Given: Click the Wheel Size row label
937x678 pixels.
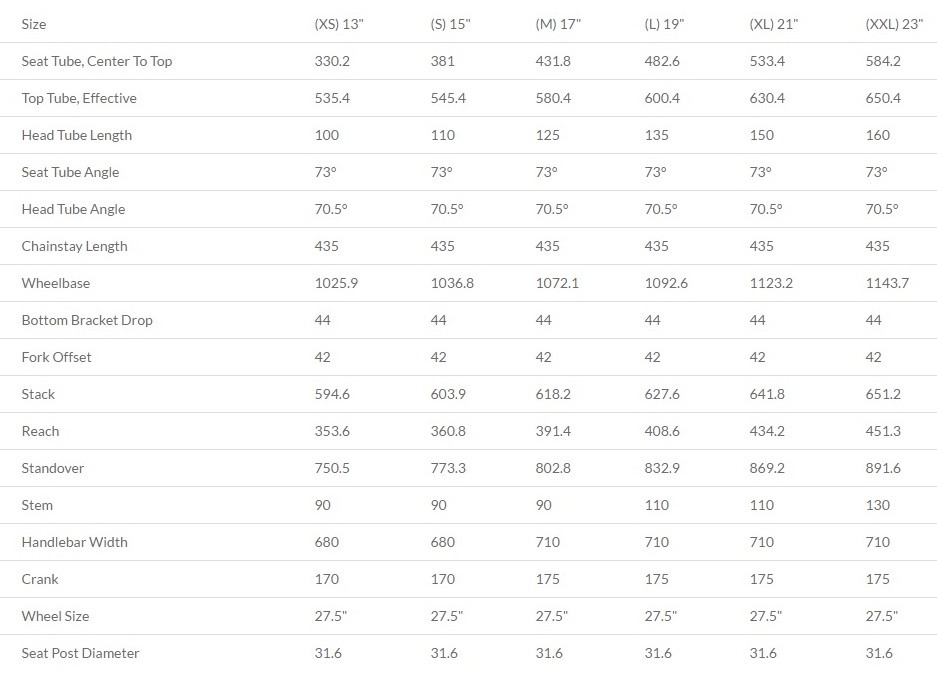Looking at the screenshot, I should 55,616.
